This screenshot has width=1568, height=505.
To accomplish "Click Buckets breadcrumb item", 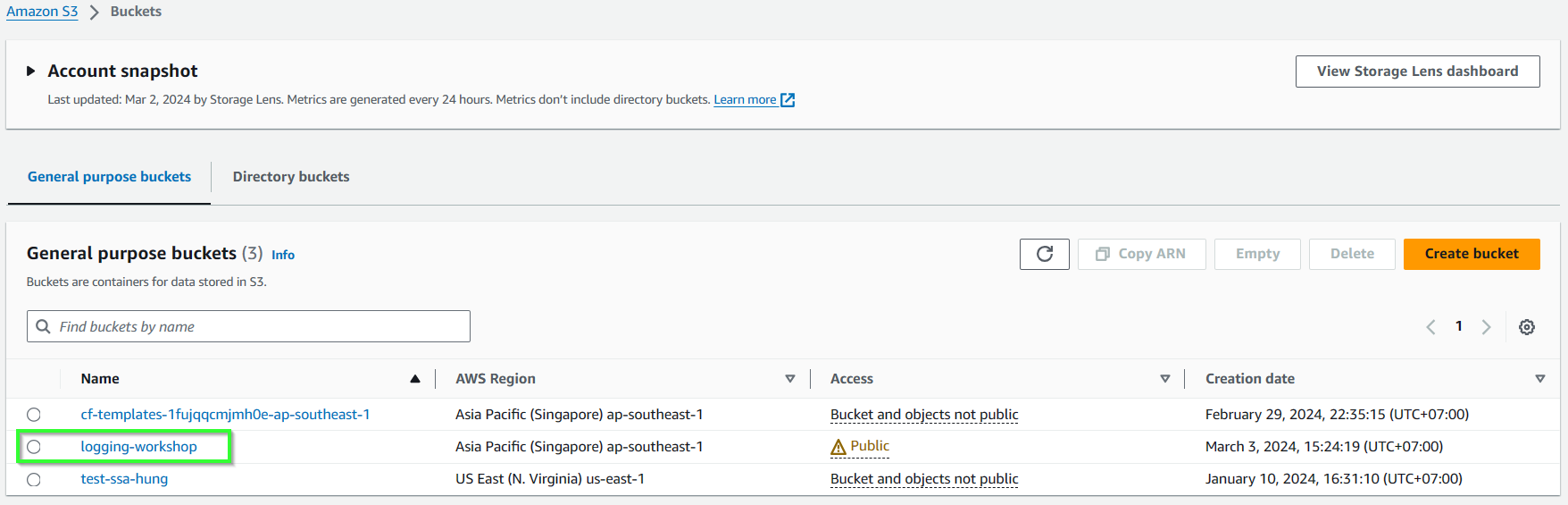I will [136, 12].
